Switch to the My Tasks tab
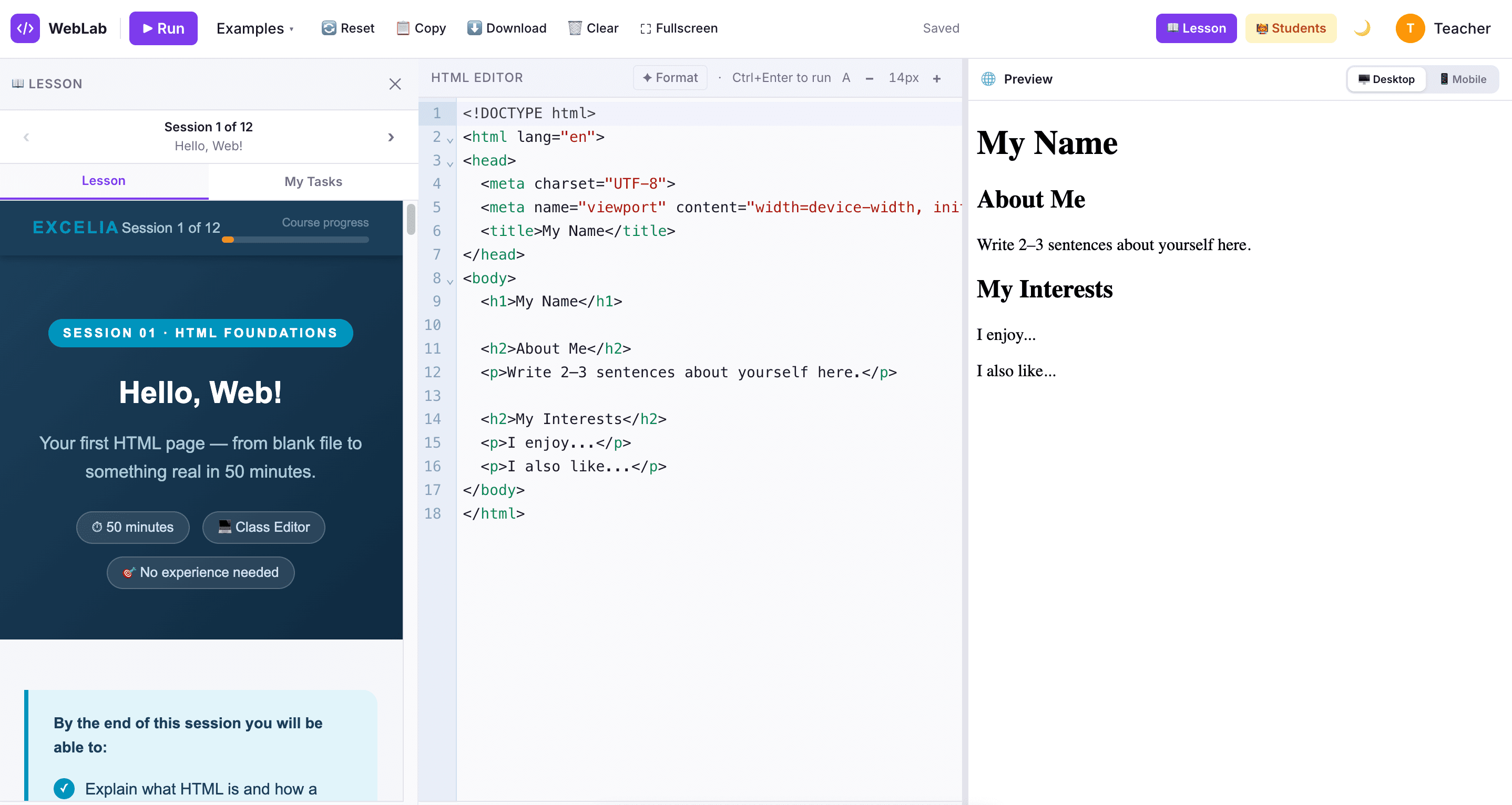The width and height of the screenshot is (1512, 805). coord(313,181)
